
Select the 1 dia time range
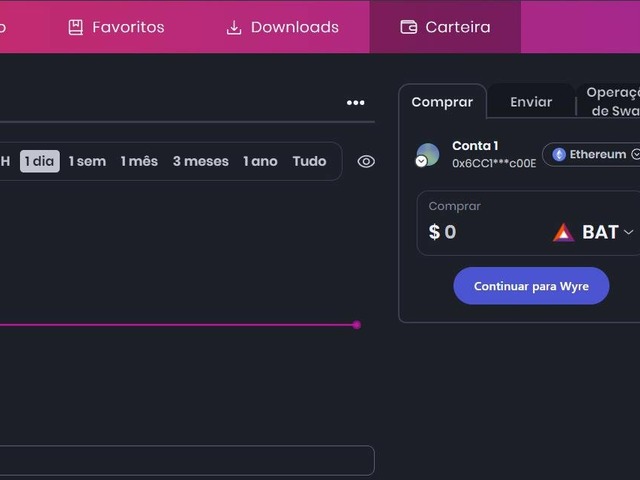[x=40, y=161]
